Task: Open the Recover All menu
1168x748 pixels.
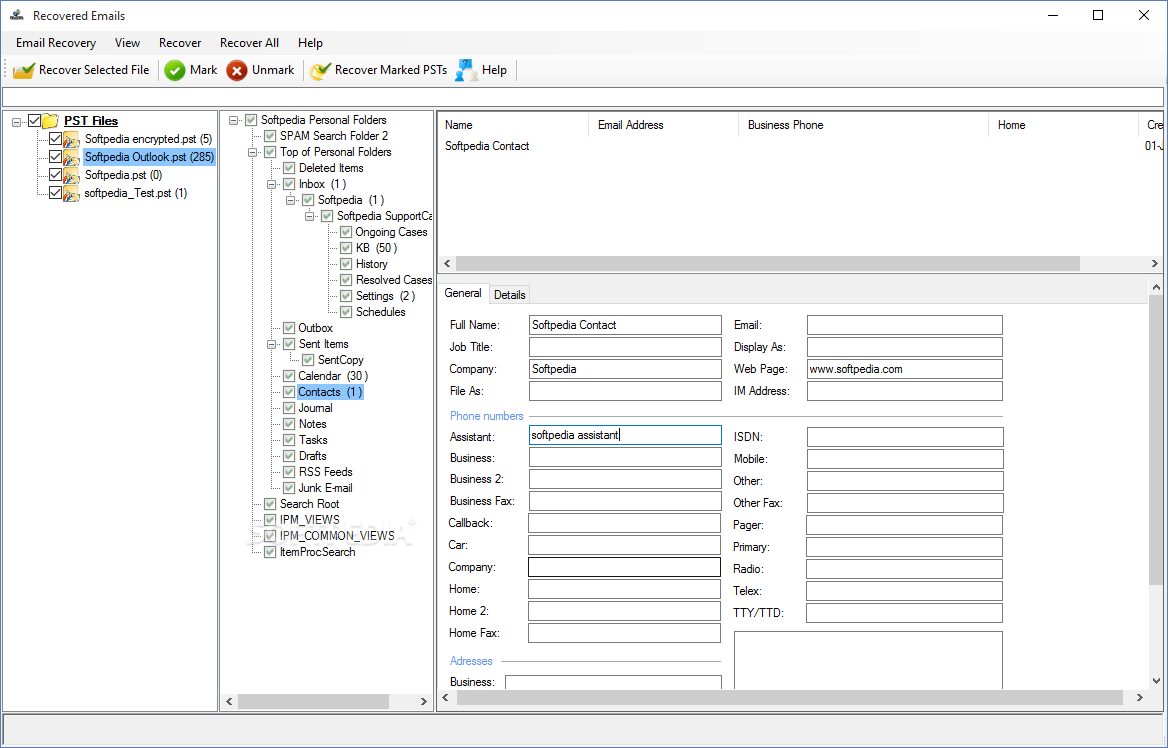Action: [250, 42]
